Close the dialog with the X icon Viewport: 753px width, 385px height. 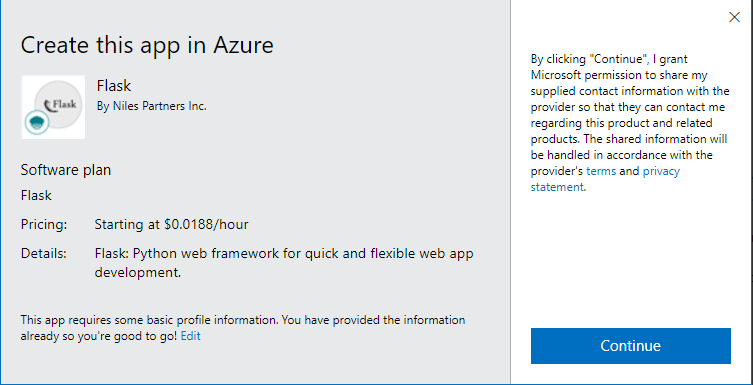pyautogui.click(x=734, y=17)
